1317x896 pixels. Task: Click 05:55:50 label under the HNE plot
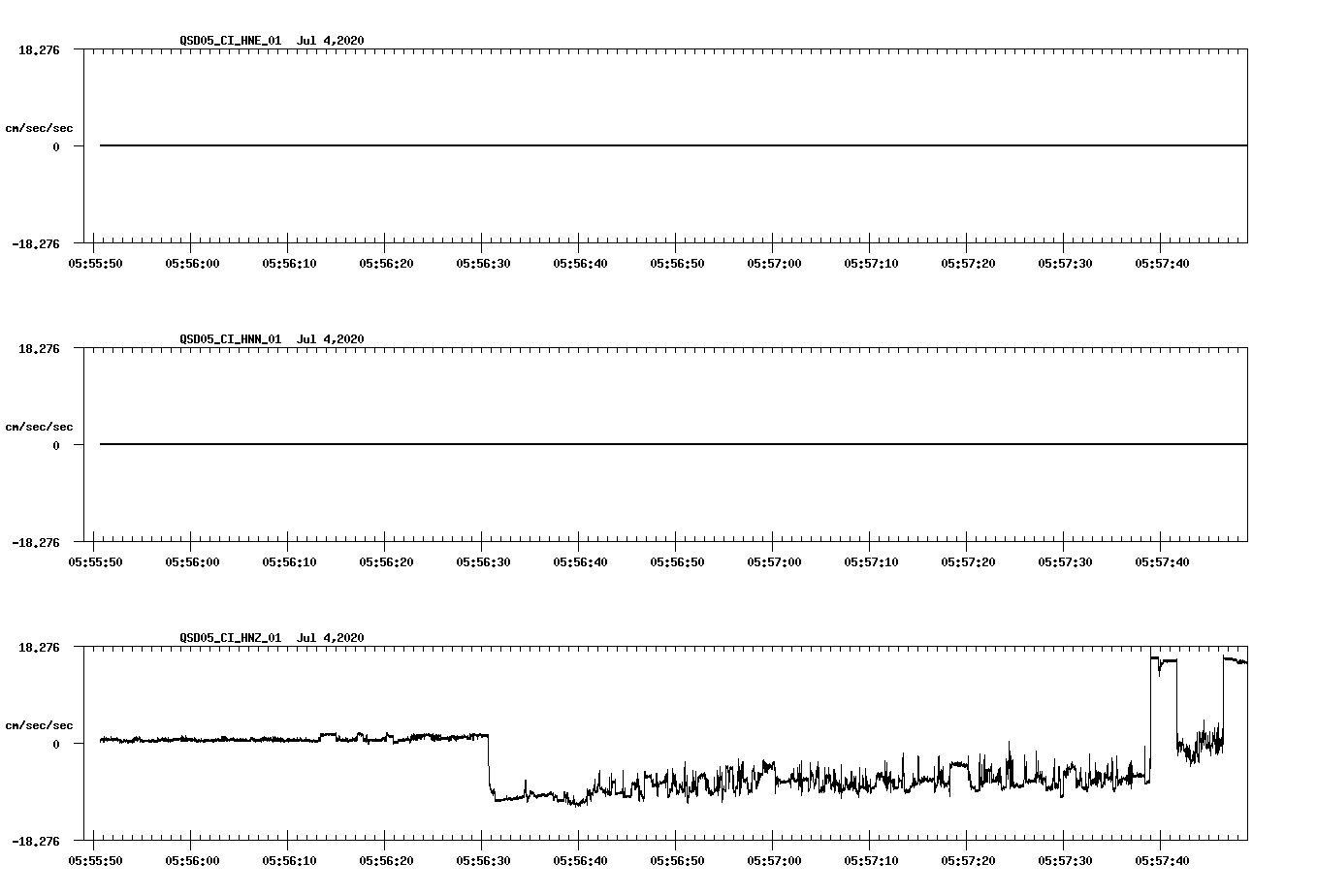95,263
